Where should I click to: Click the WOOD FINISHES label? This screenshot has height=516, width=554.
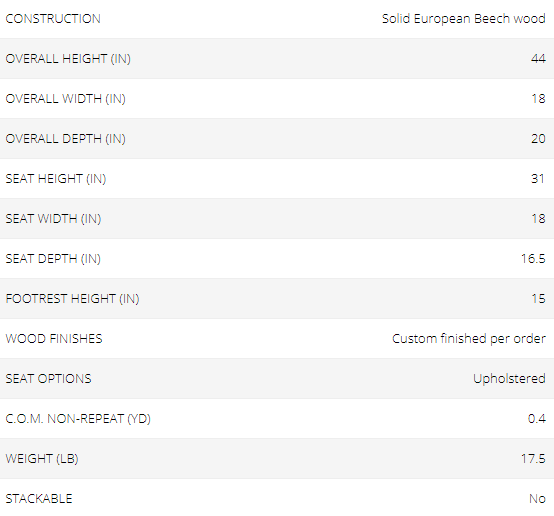pyautogui.click(x=54, y=339)
